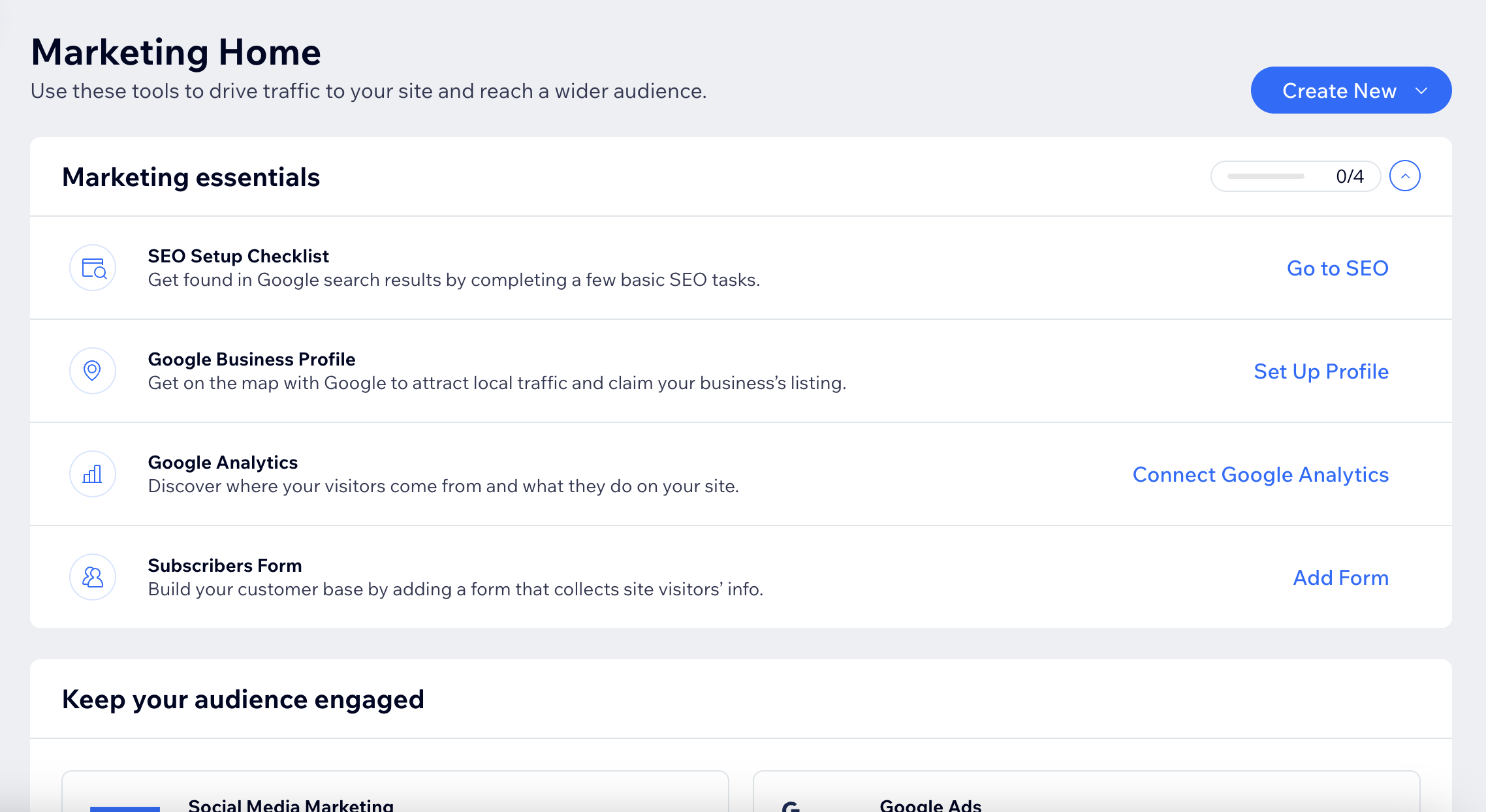Open the Social Media Marketing card

coord(395,791)
